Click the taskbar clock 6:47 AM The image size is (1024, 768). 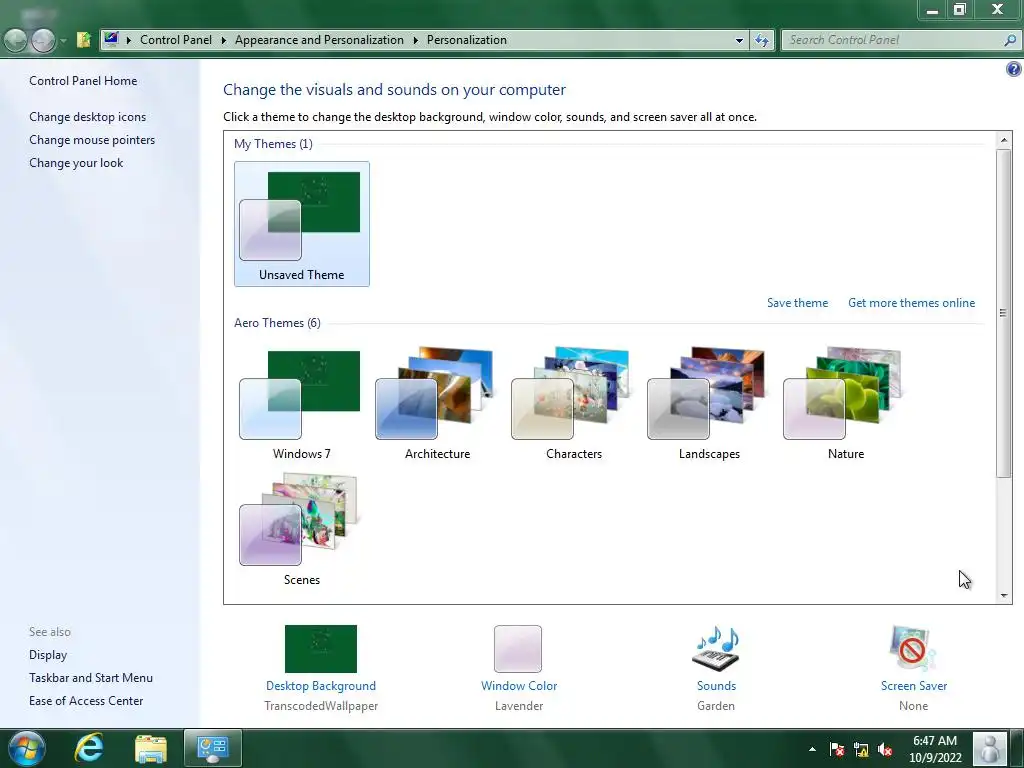click(x=935, y=741)
